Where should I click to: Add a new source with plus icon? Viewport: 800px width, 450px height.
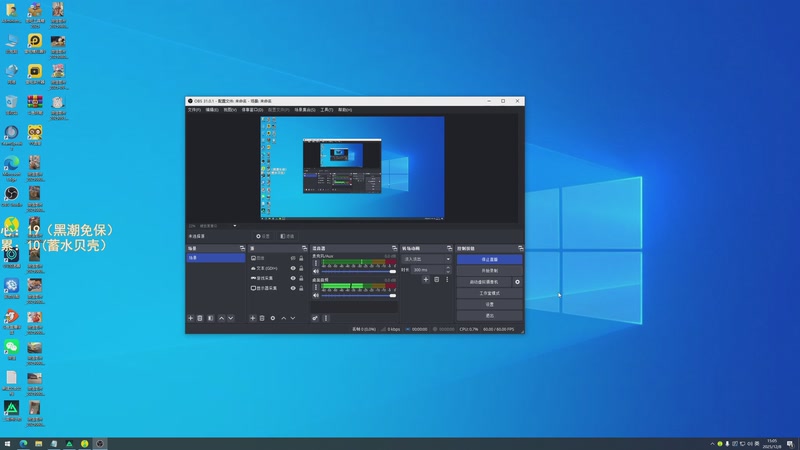coord(253,318)
